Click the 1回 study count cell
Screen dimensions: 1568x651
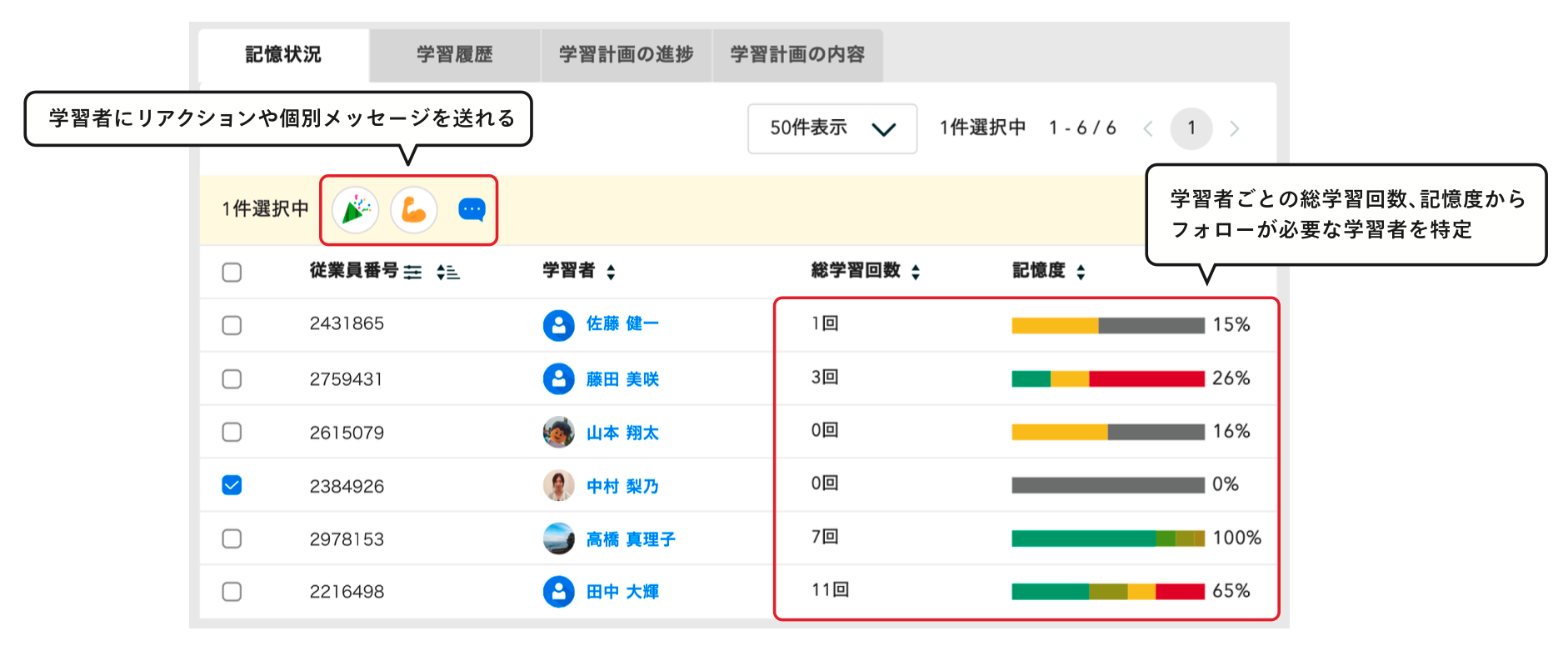[825, 323]
